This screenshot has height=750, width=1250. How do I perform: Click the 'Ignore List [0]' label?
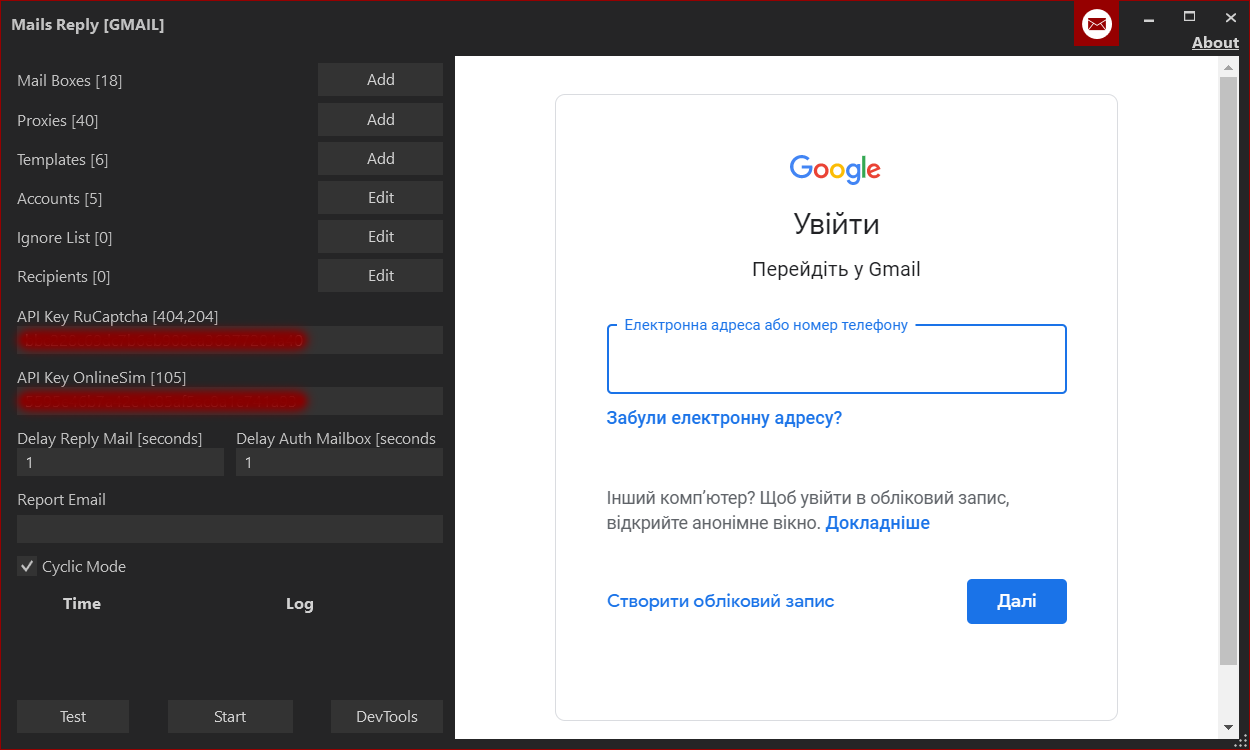(x=65, y=238)
